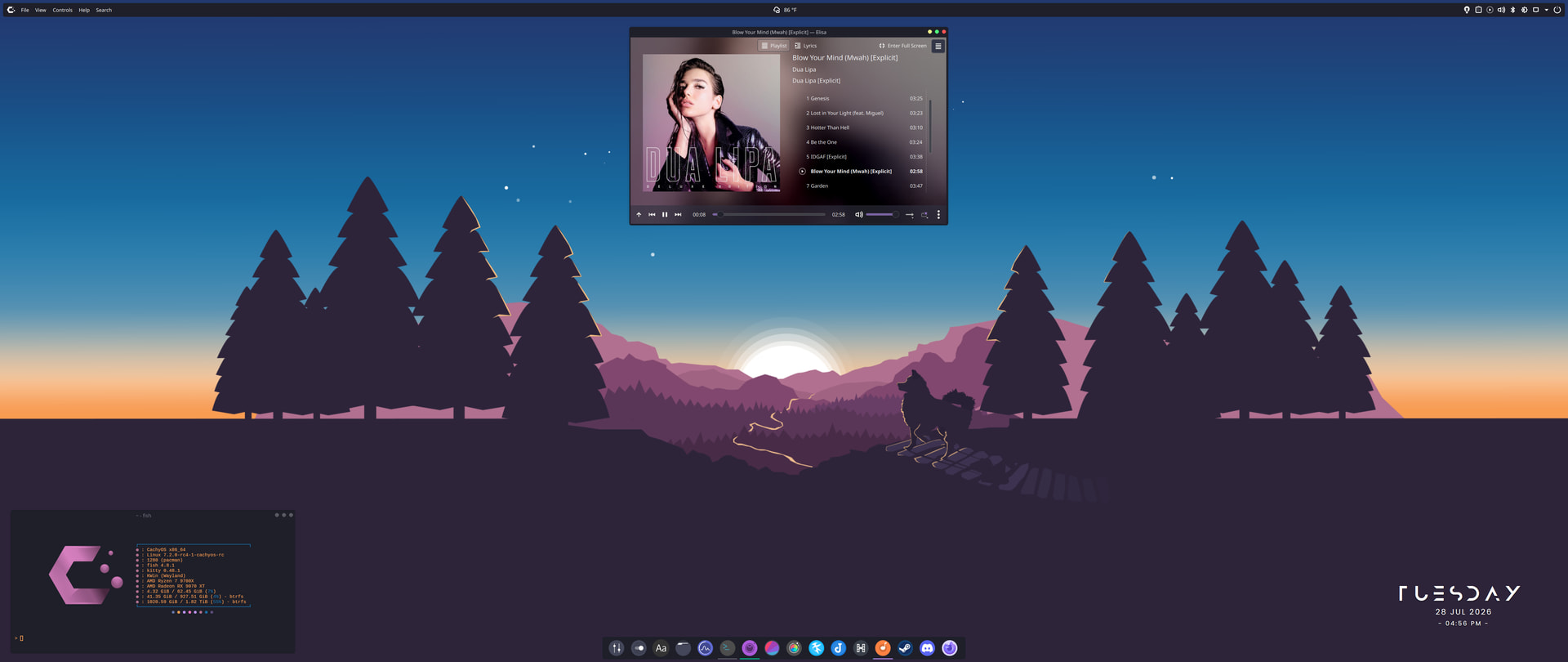
Task: Open the Steam dock icon
Action: (x=905, y=648)
